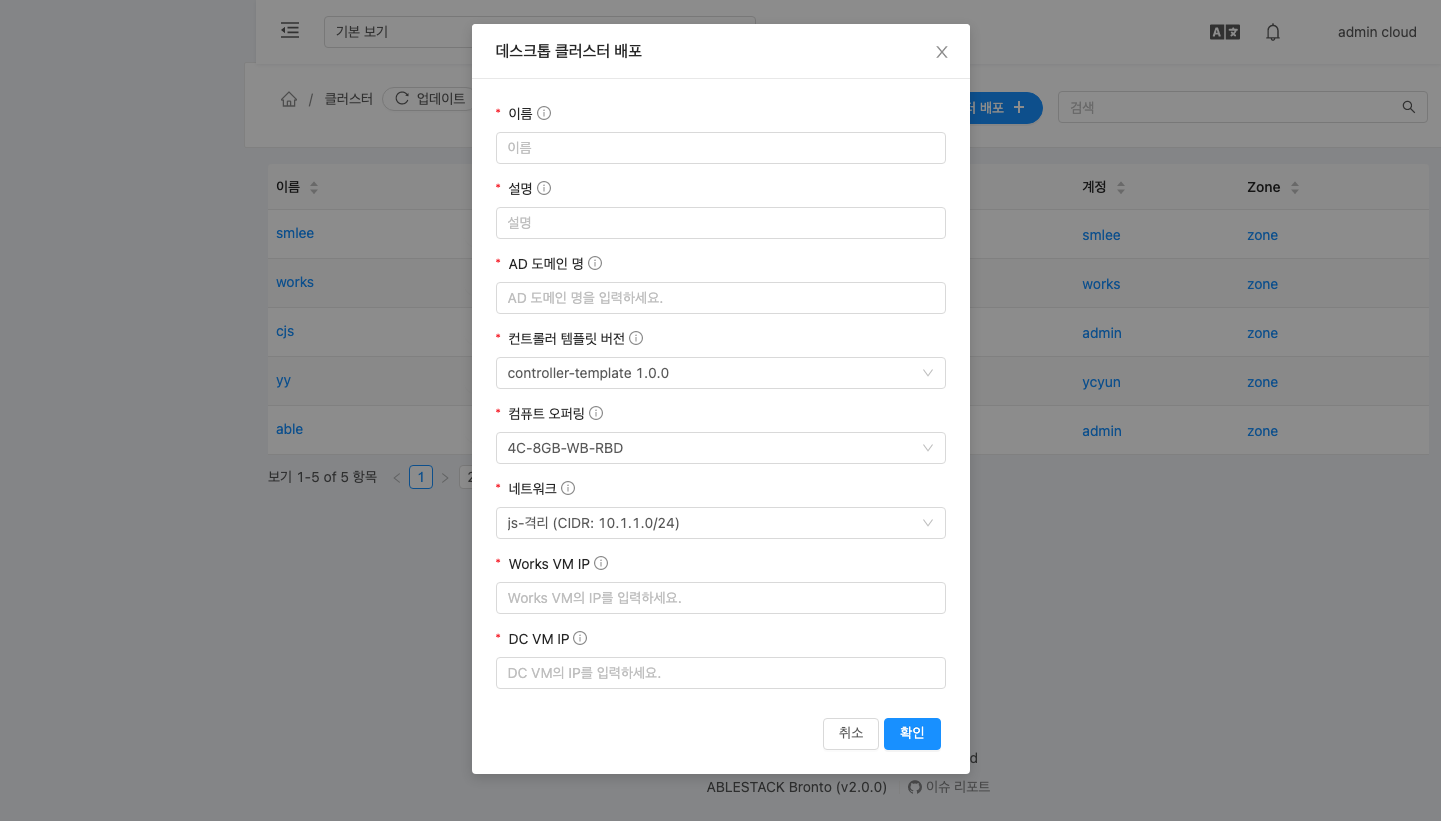Expand the 4C-8GB-WB-RBD compute offering dropdown

[x=720, y=448]
